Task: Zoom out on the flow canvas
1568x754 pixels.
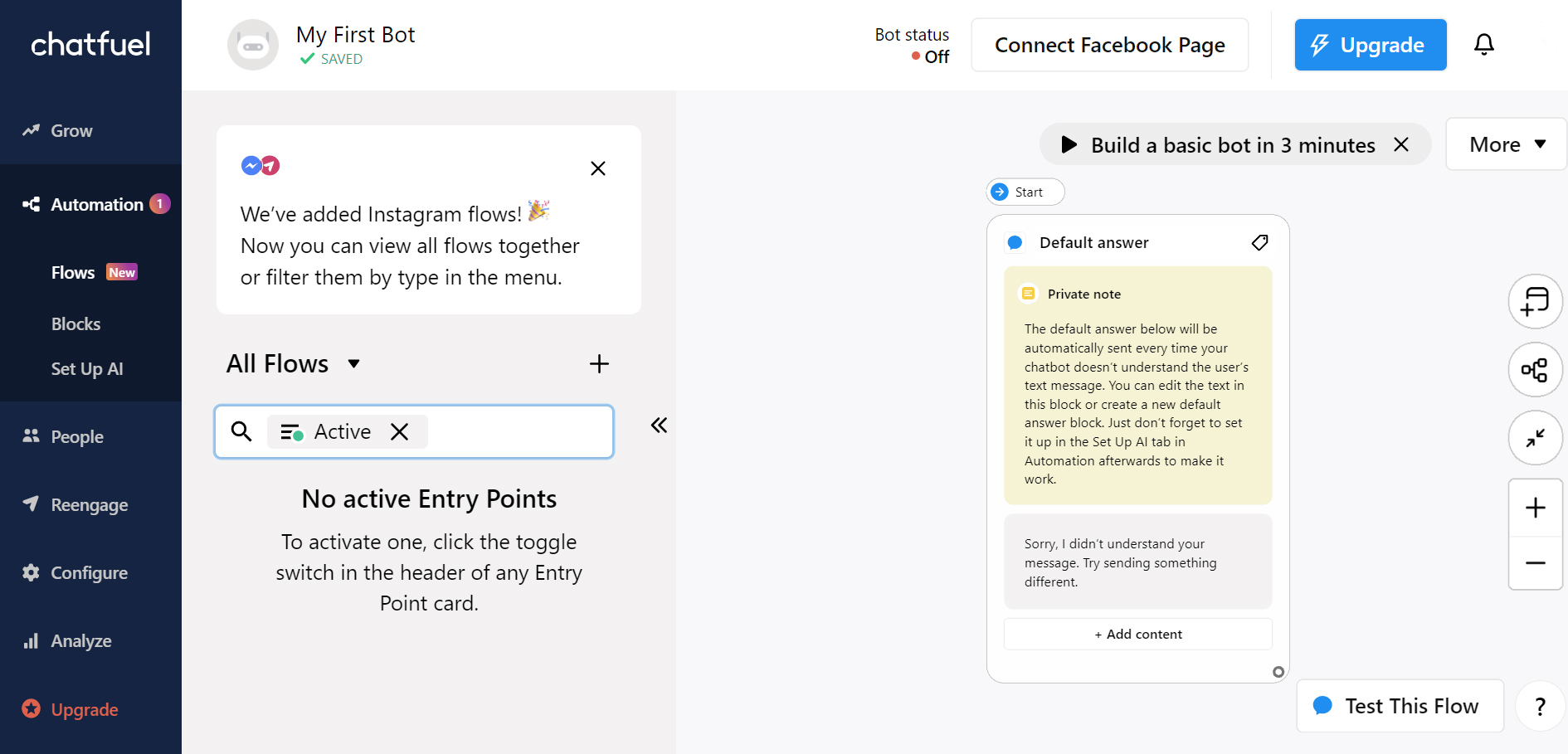Action: [x=1535, y=562]
